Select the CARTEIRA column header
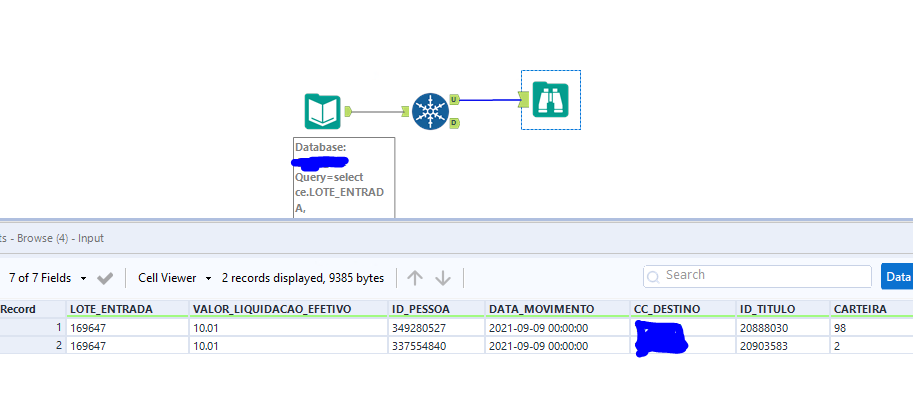 [x=871, y=309]
